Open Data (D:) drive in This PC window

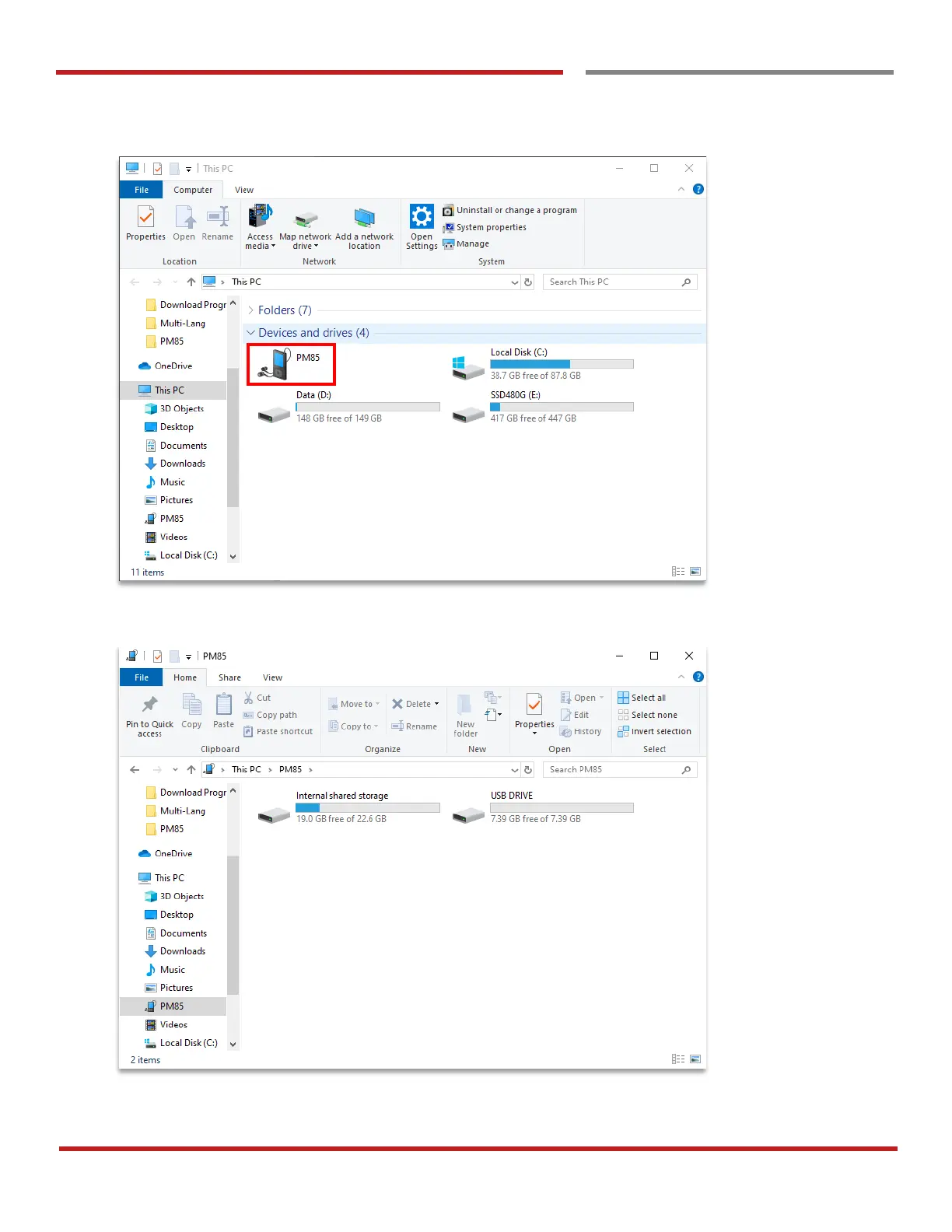[348, 407]
